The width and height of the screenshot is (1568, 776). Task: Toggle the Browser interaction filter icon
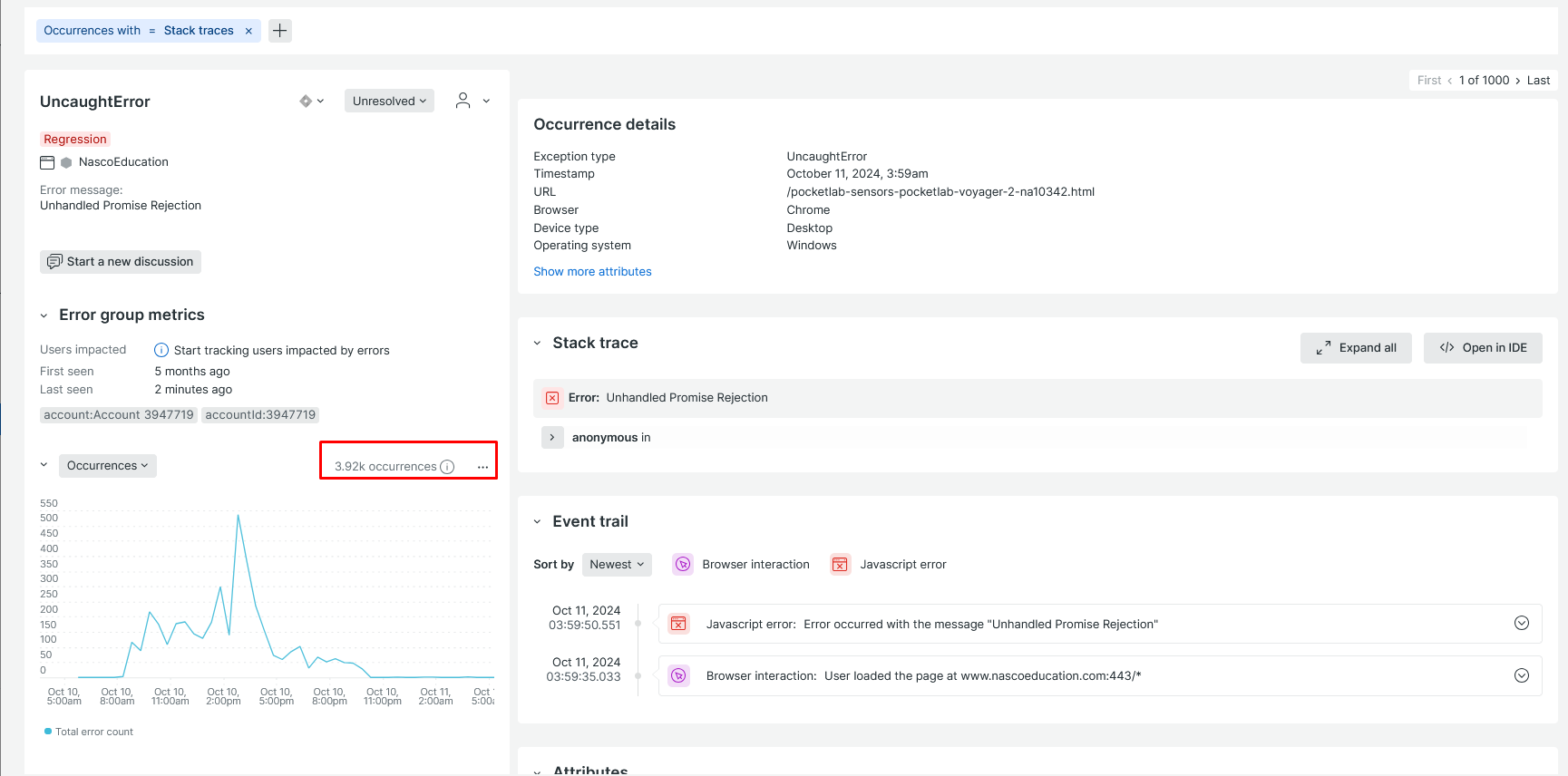coord(683,565)
